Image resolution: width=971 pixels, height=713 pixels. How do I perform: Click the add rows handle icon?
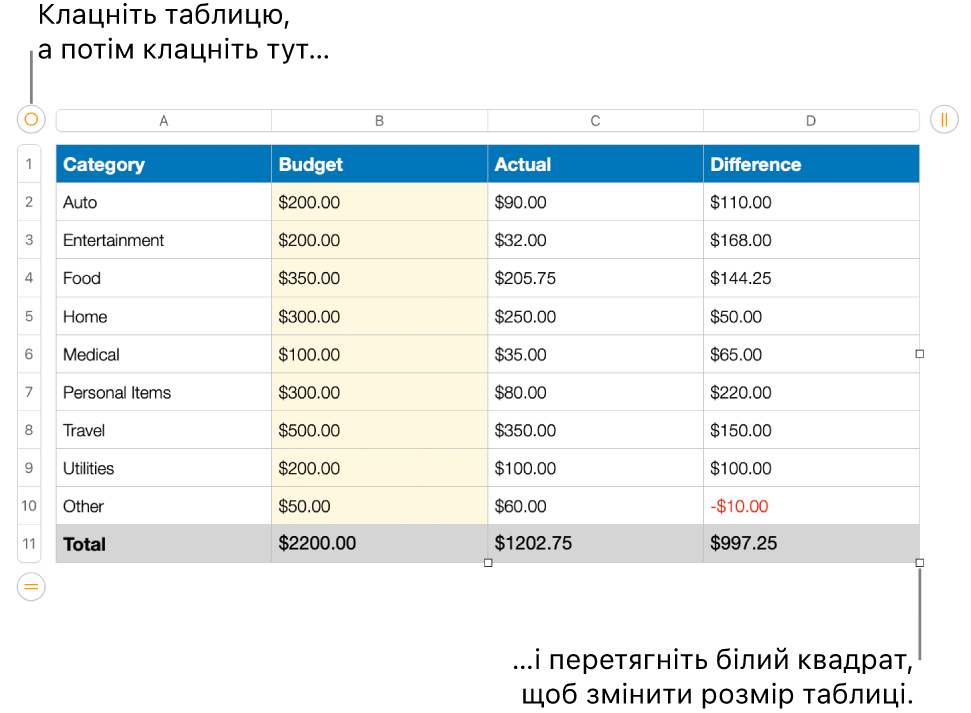[x=31, y=587]
